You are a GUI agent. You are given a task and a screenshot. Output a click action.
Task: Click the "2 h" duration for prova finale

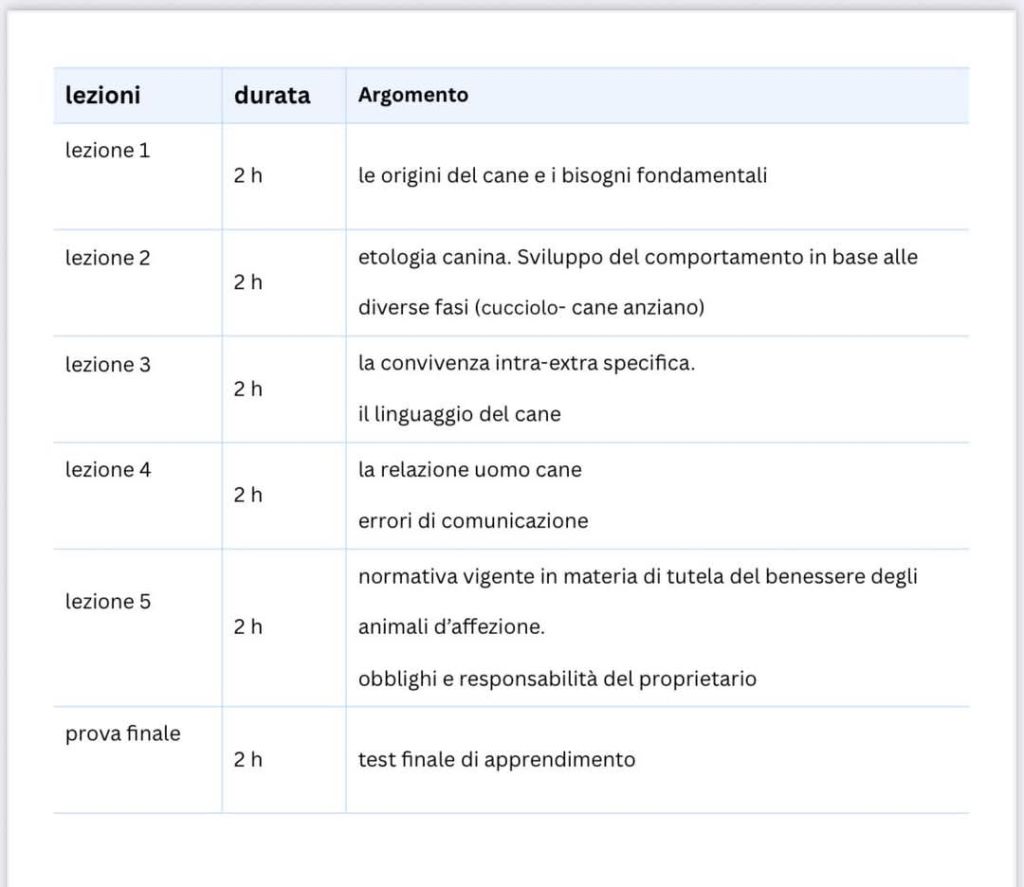pyautogui.click(x=248, y=760)
